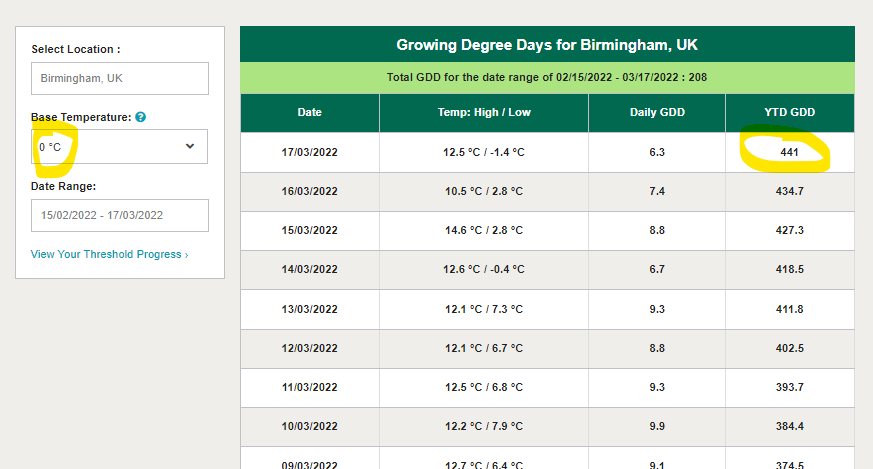Select the Daily GDD column header
The image size is (873, 469).
tap(656, 113)
